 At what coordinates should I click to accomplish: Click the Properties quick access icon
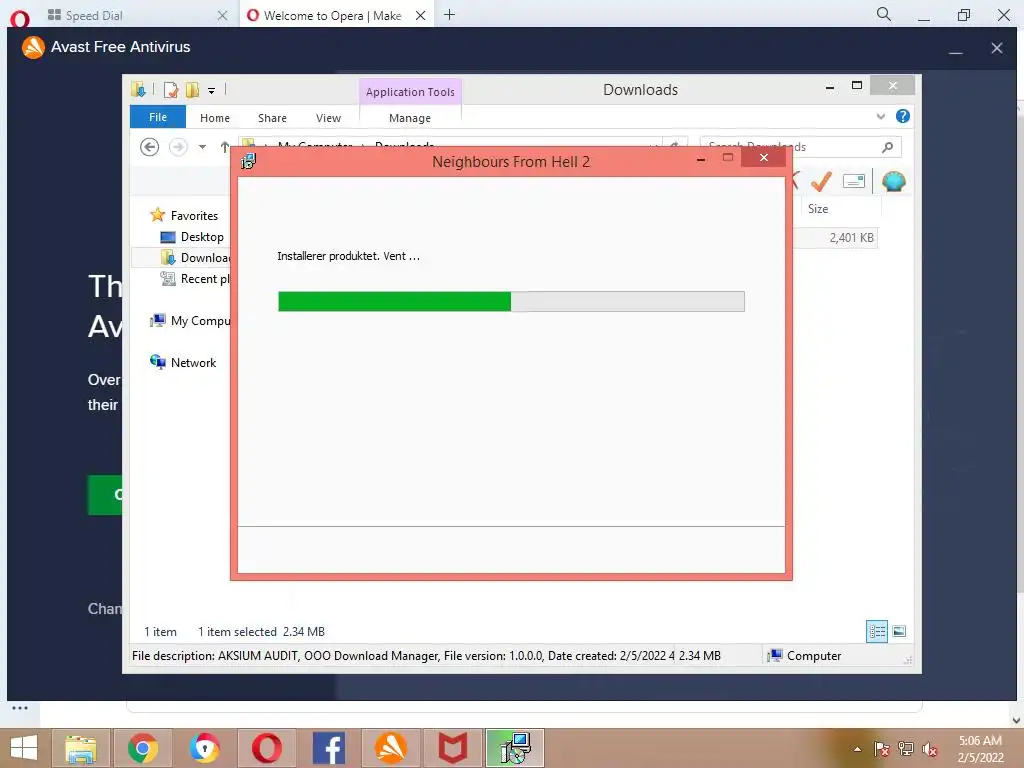tap(171, 89)
